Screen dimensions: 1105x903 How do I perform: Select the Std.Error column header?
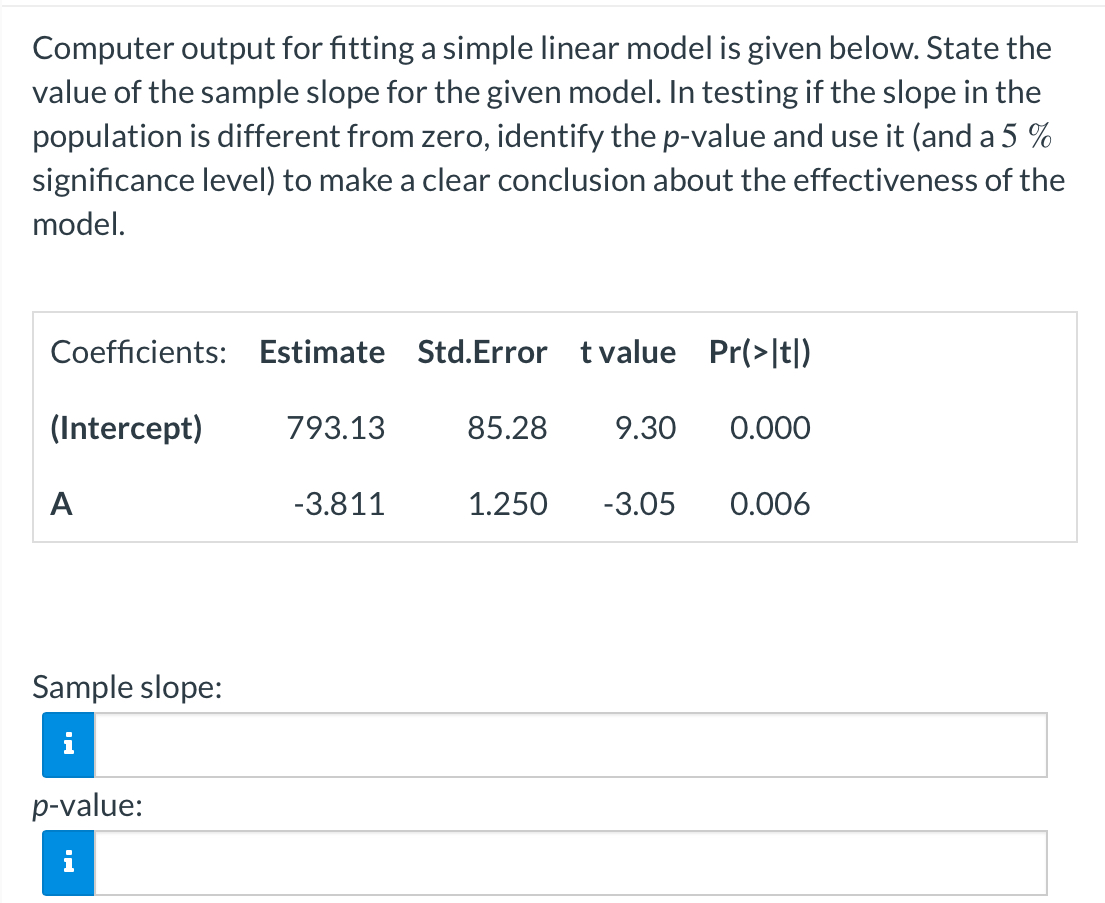pos(484,352)
